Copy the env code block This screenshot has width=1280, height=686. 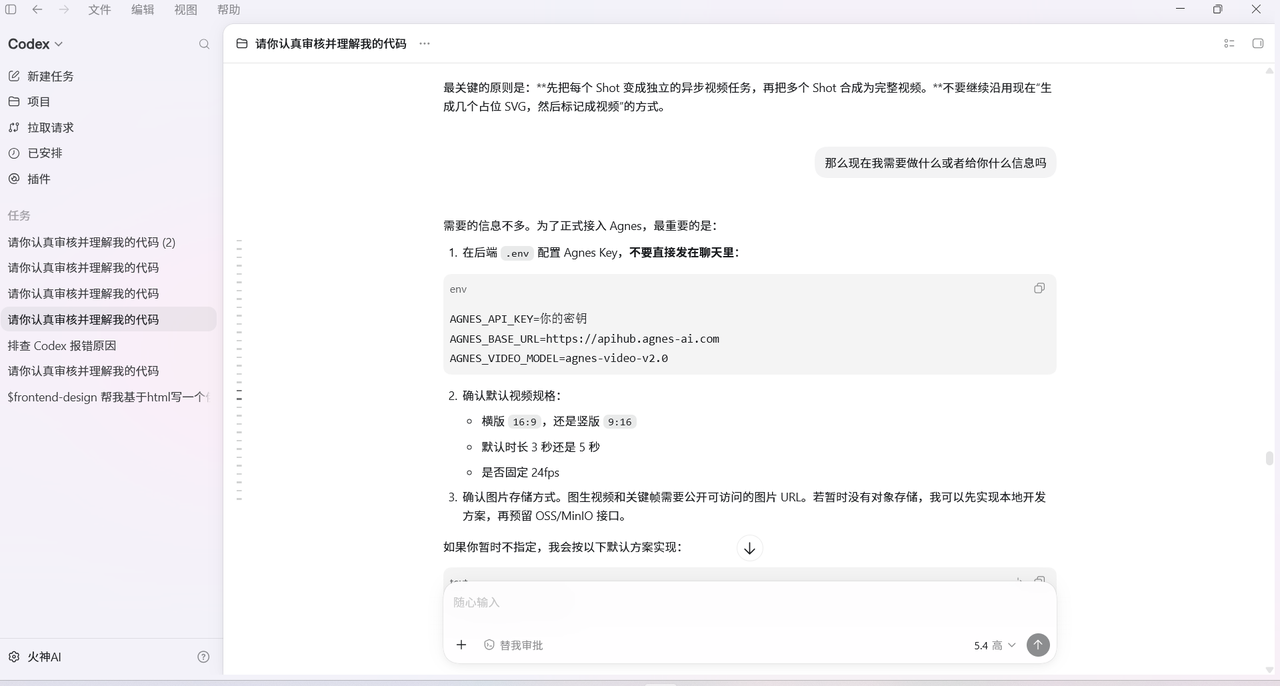pos(1039,288)
